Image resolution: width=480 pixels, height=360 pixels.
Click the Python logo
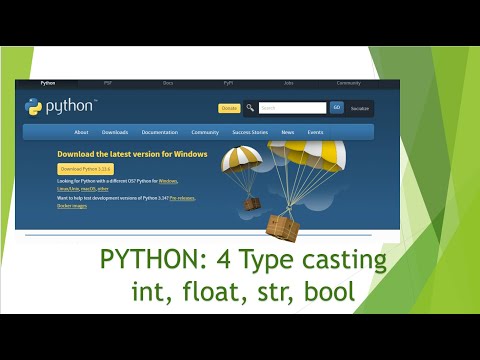(61, 107)
